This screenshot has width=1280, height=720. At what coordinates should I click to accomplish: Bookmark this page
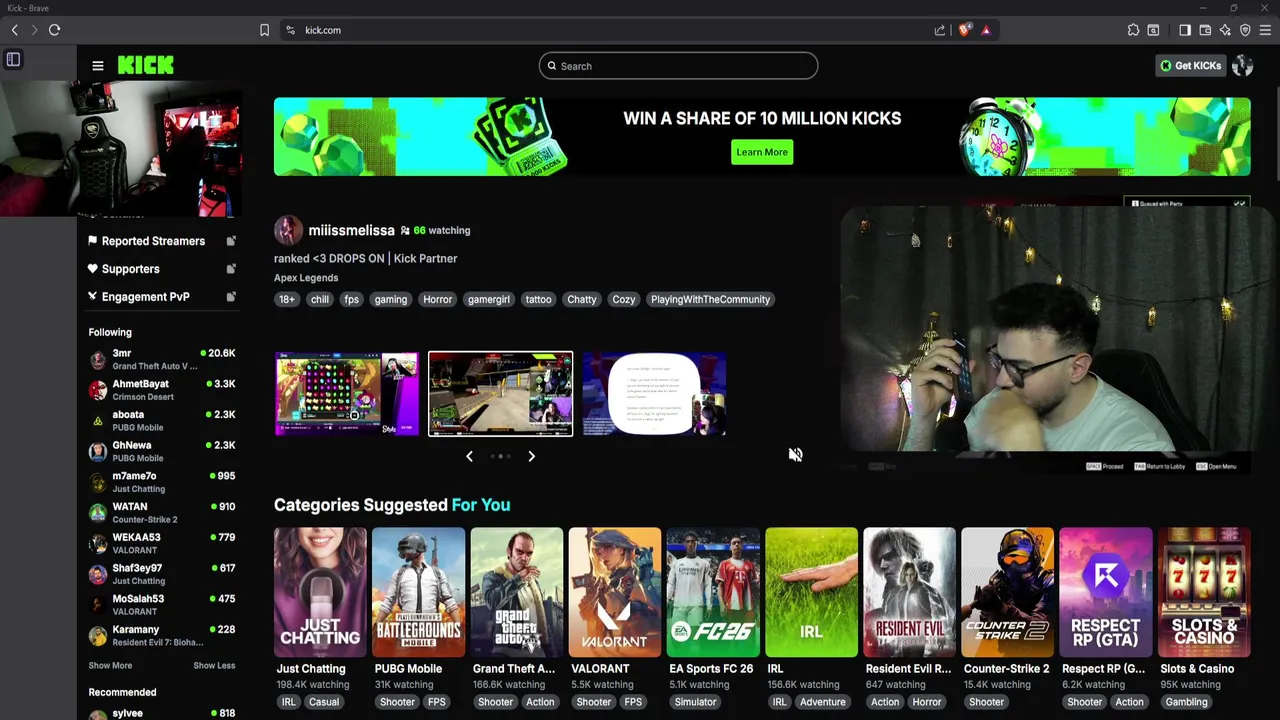264,30
